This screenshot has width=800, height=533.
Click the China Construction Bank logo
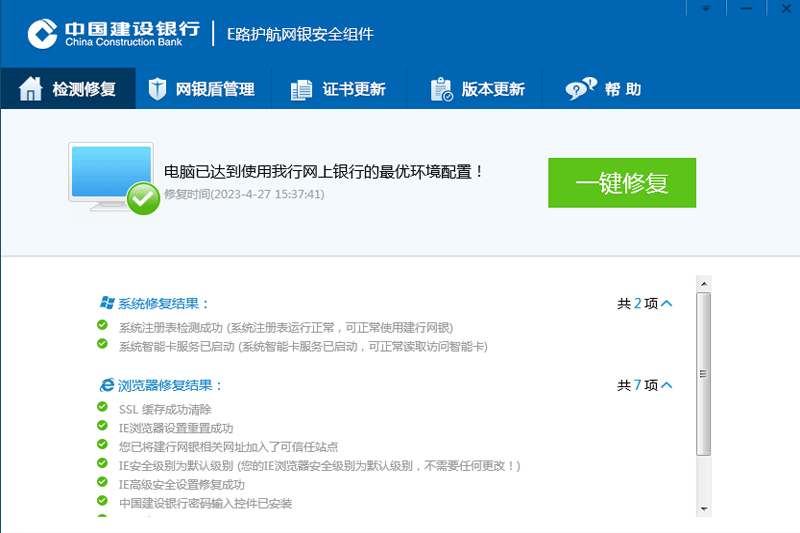(x=113, y=34)
